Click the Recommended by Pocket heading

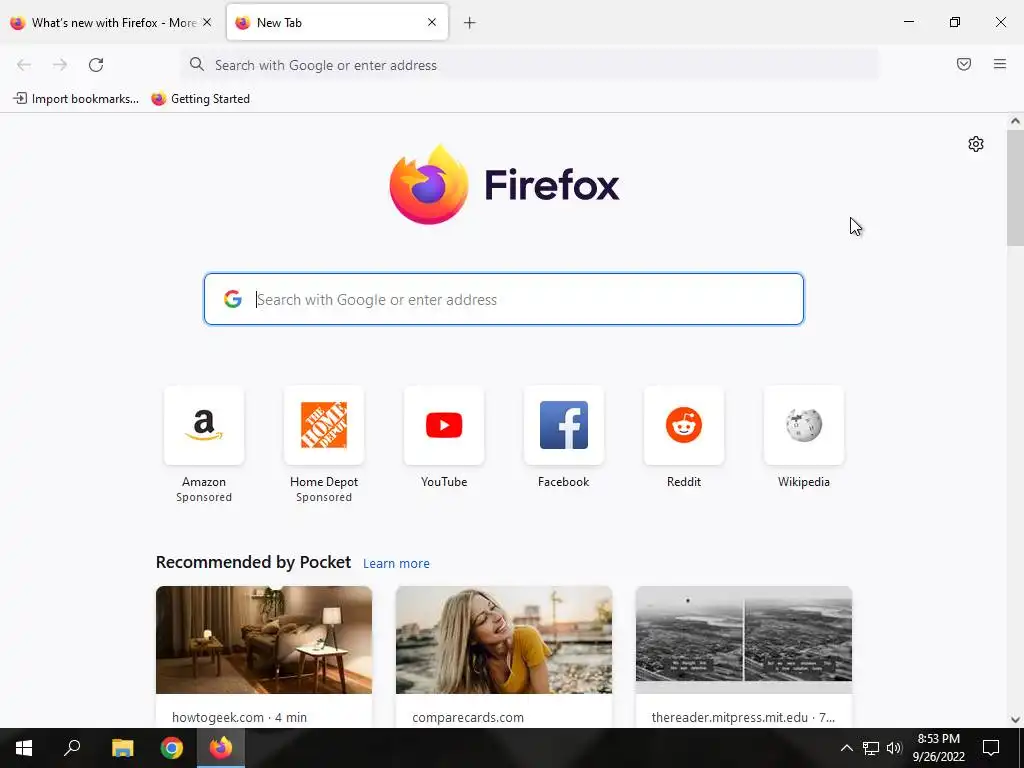(x=253, y=562)
